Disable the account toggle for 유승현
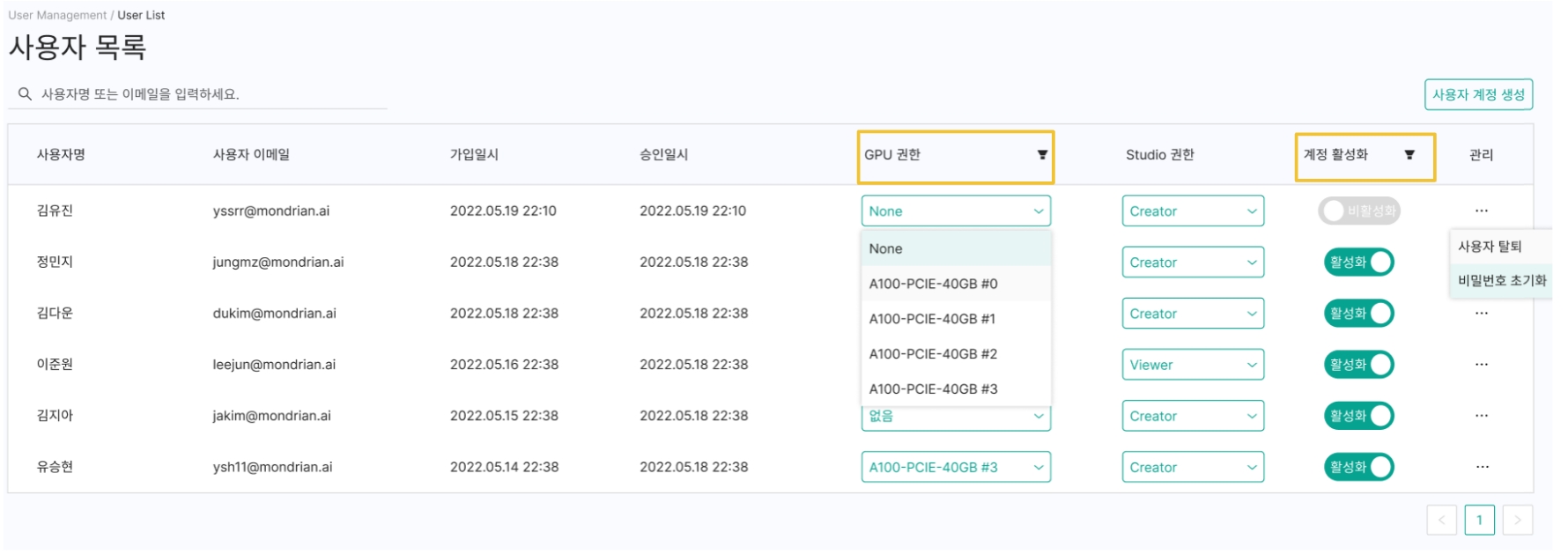This screenshot has width=1568, height=555. point(1358,467)
